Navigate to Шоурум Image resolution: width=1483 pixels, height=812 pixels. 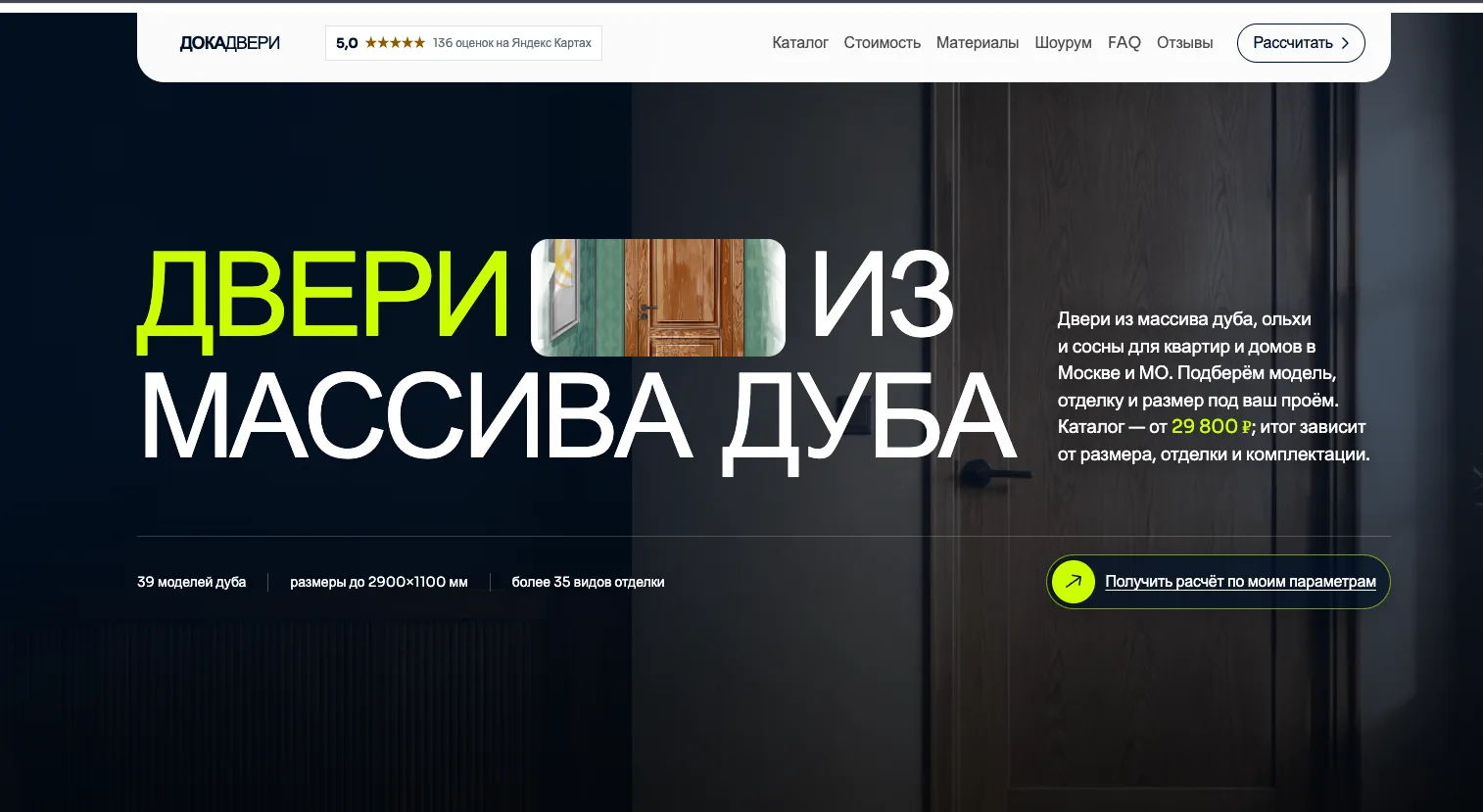(x=1063, y=43)
